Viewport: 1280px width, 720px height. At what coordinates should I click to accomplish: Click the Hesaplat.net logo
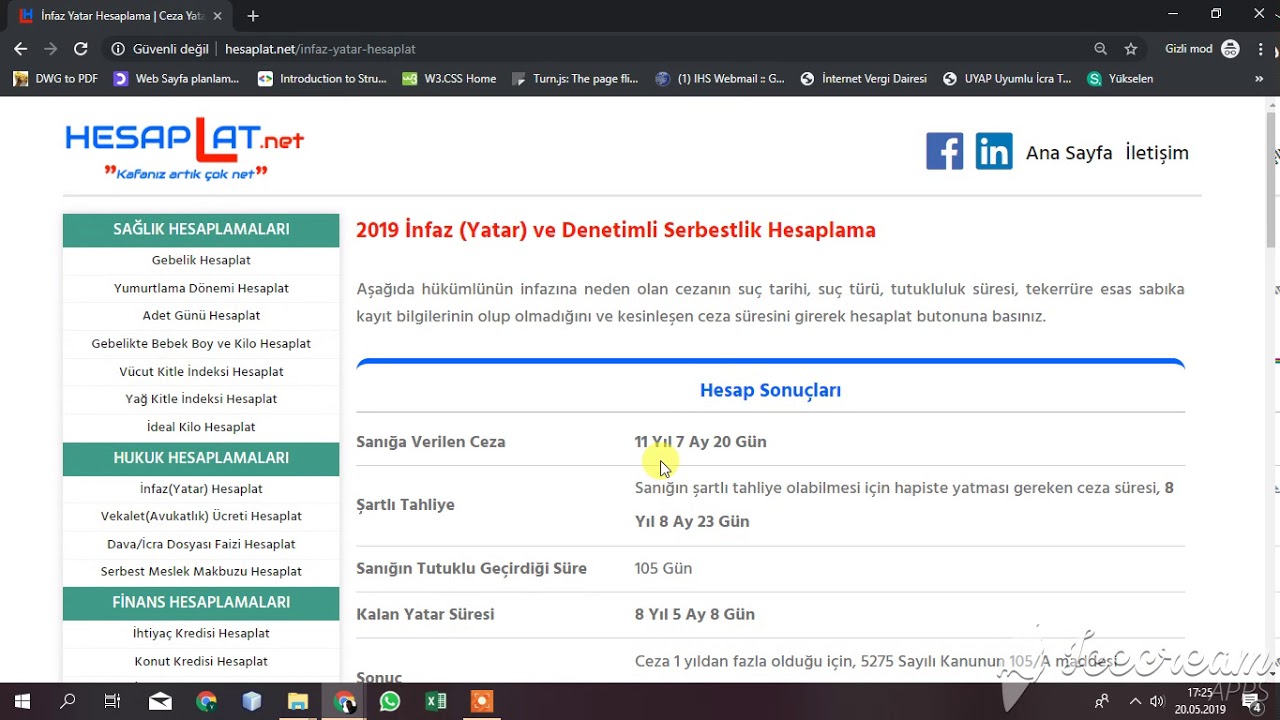[x=185, y=148]
